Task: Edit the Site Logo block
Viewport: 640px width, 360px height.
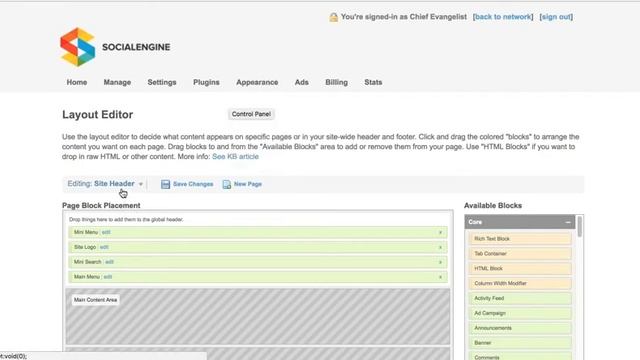Action: coord(104,247)
